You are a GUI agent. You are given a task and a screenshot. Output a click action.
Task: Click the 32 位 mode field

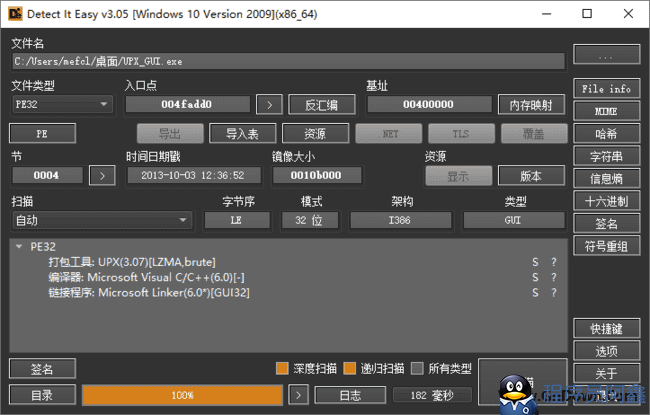310,220
